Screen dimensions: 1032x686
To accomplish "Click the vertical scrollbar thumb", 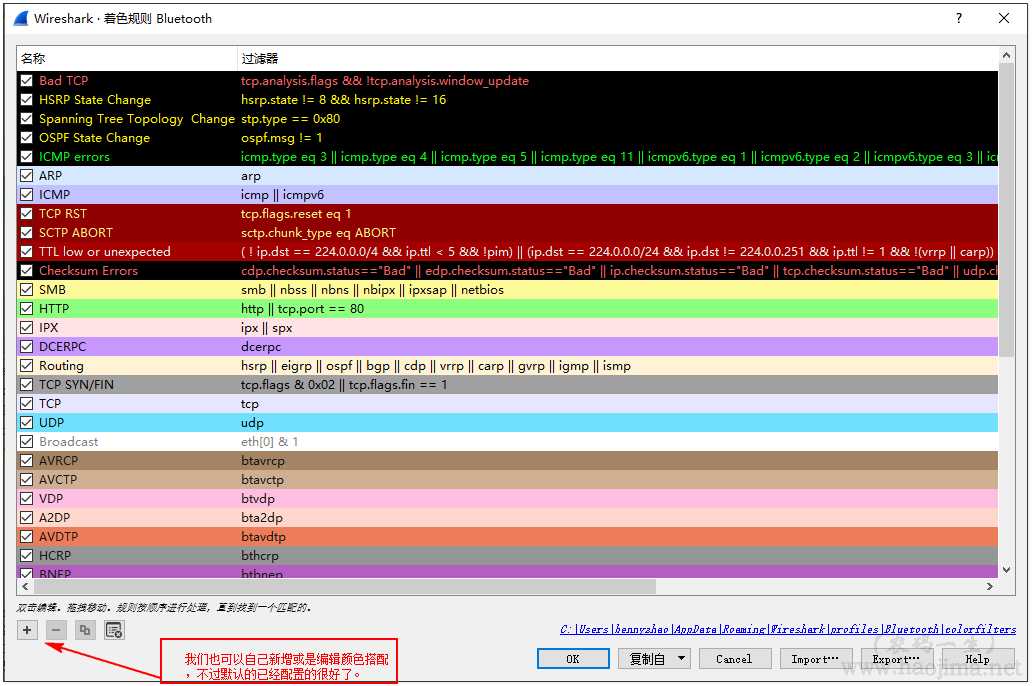I will [1006, 211].
